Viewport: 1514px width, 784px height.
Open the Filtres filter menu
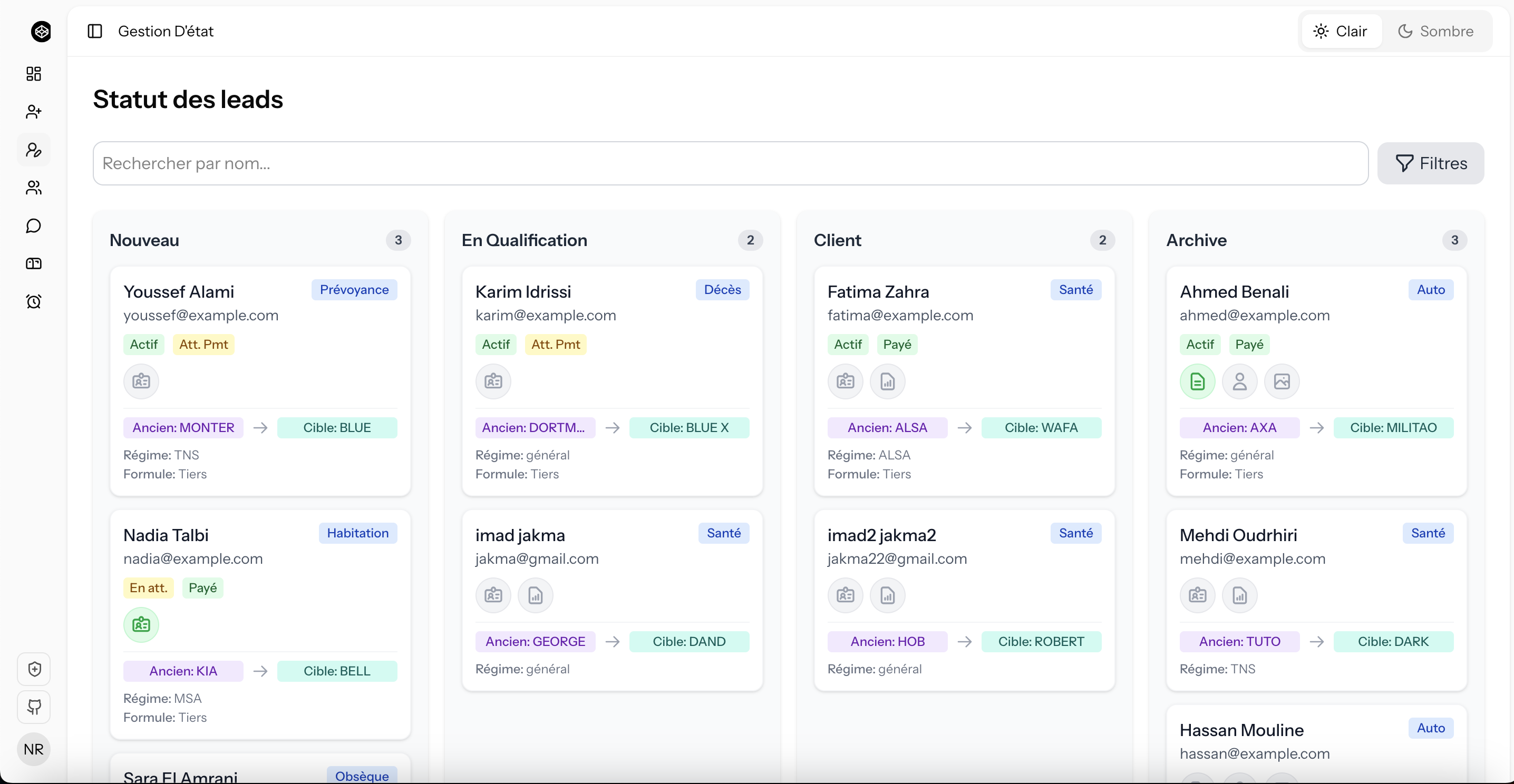tap(1431, 163)
